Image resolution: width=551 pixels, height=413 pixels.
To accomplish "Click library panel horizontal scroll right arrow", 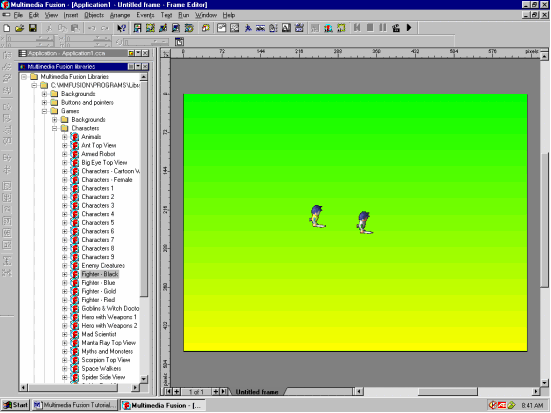I will point(135,387).
